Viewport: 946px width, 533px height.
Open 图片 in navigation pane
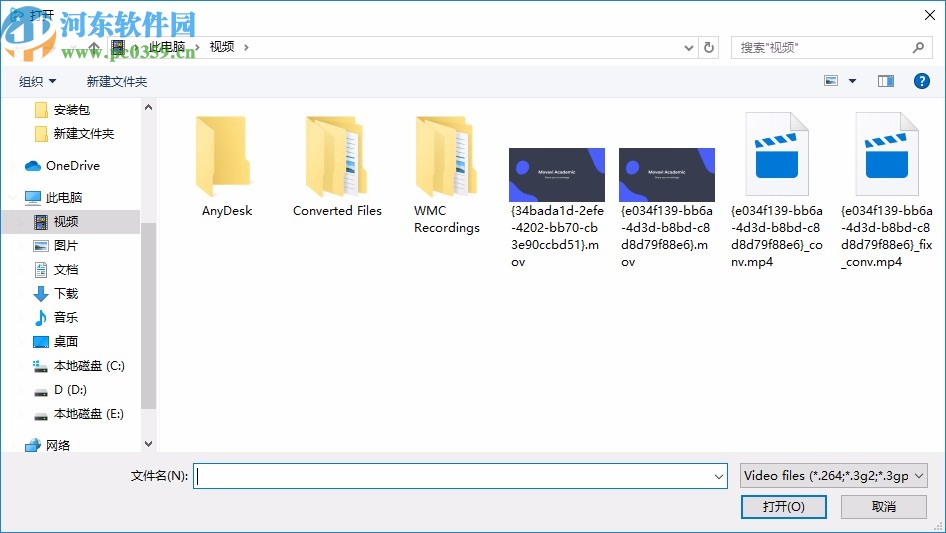coord(65,246)
